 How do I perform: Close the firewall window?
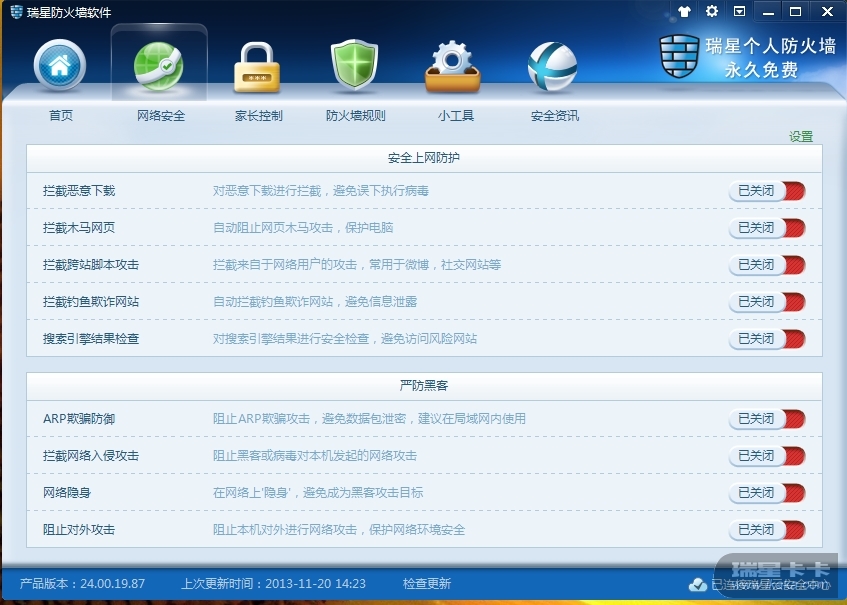(x=827, y=11)
